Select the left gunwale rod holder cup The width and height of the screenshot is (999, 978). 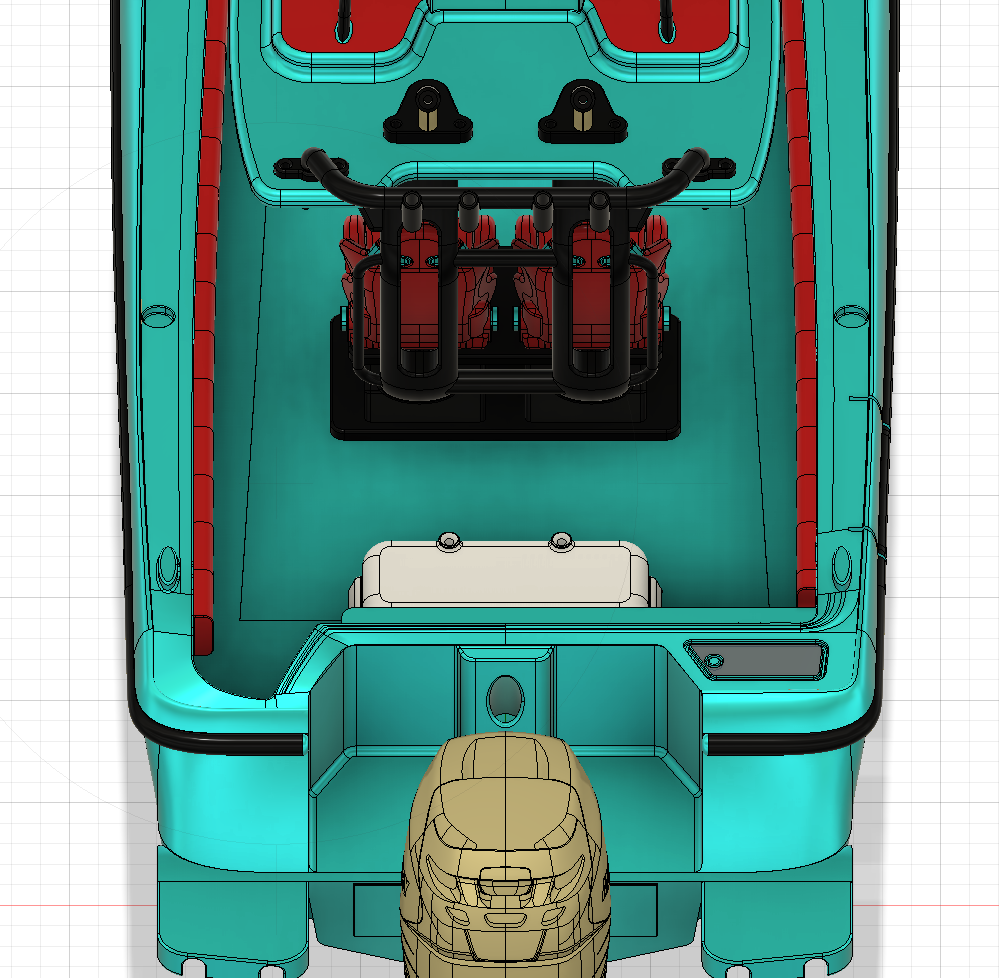[x=157, y=315]
